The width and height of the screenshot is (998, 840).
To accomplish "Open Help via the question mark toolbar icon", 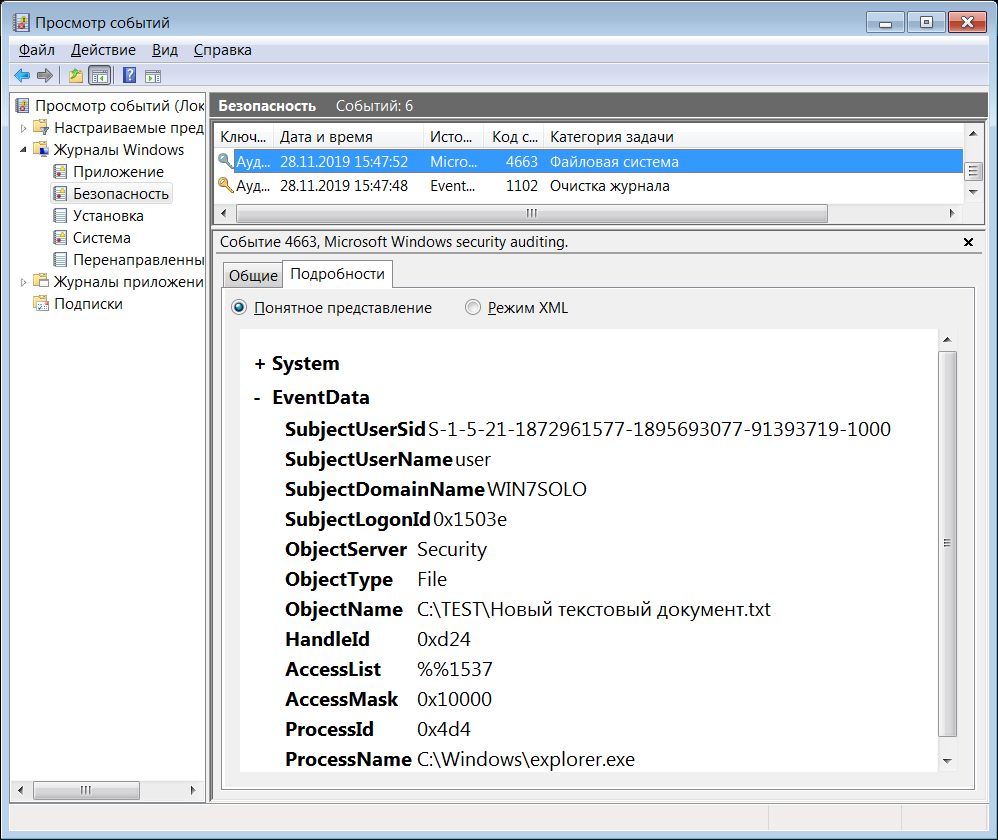I will pyautogui.click(x=129, y=76).
